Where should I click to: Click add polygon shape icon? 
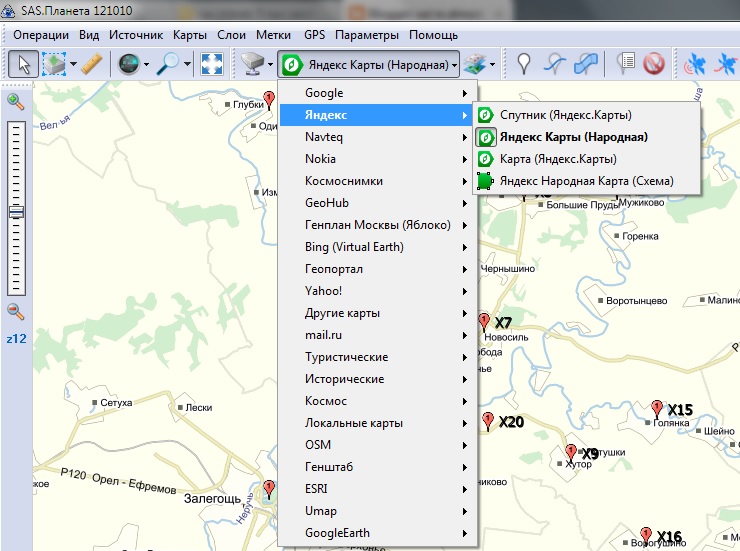coord(586,64)
